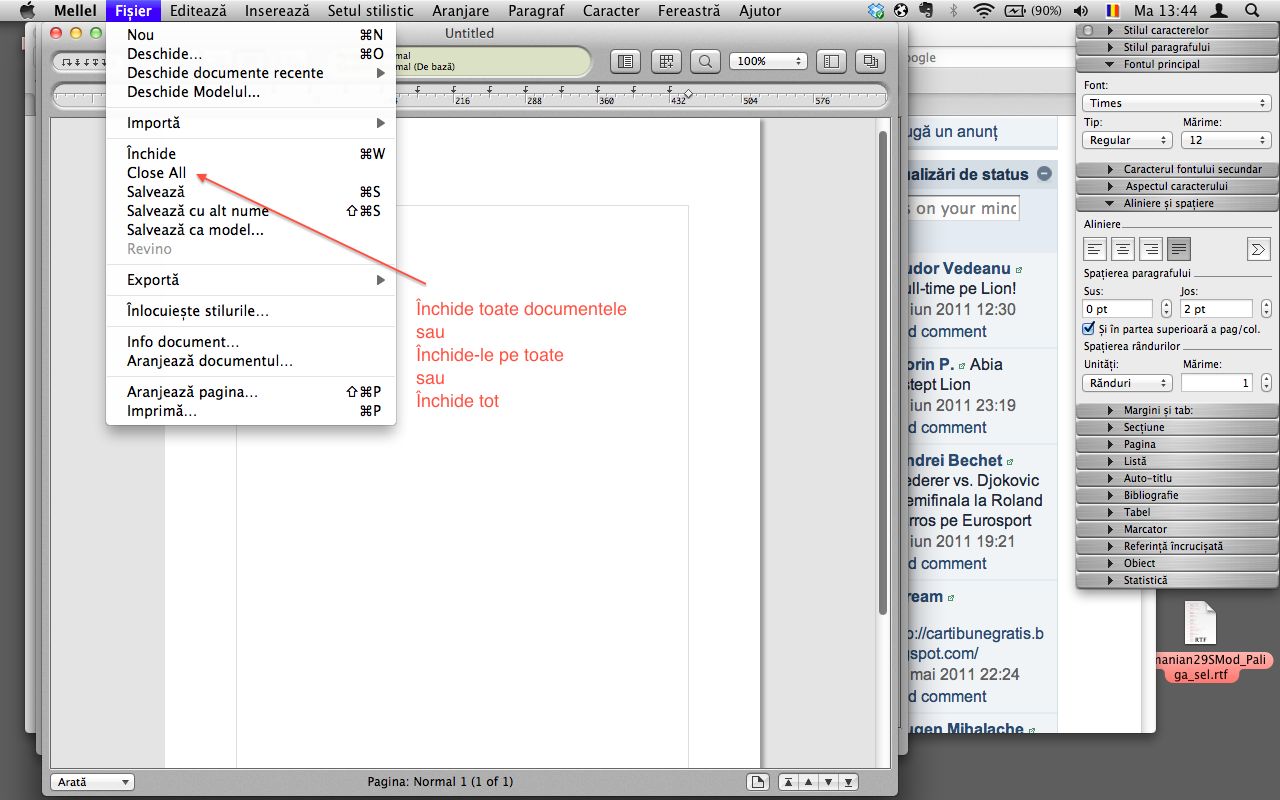1280x800 pixels.
Task: Go to next page arrow
Action: (x=828, y=782)
